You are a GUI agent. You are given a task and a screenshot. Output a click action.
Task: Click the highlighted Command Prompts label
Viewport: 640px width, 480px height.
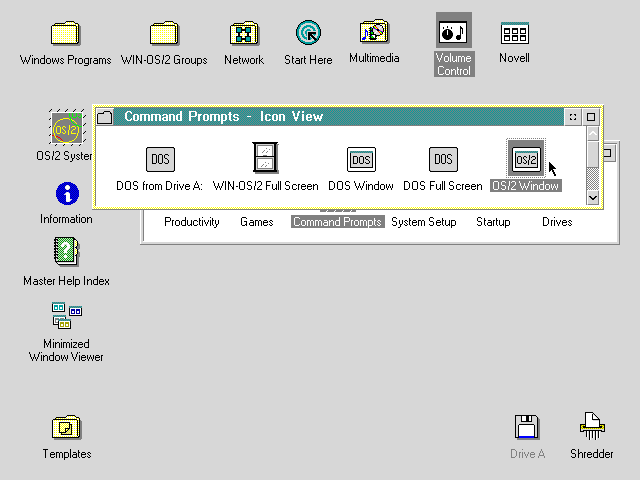click(338, 222)
